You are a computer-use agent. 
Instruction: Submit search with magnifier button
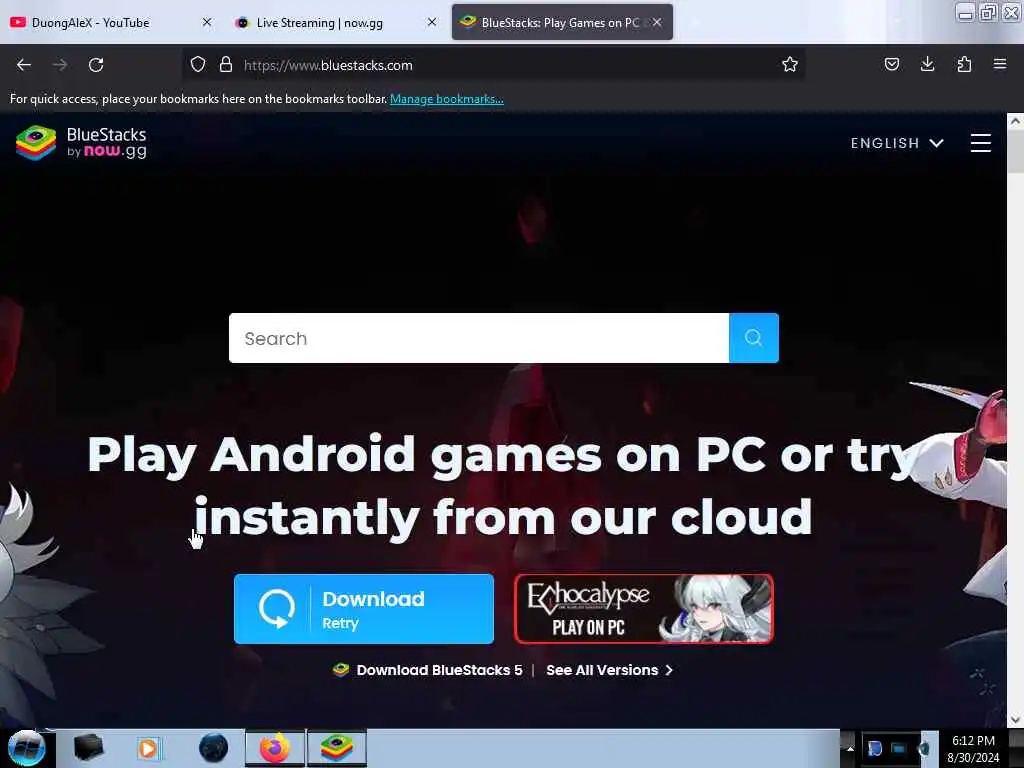coord(754,338)
